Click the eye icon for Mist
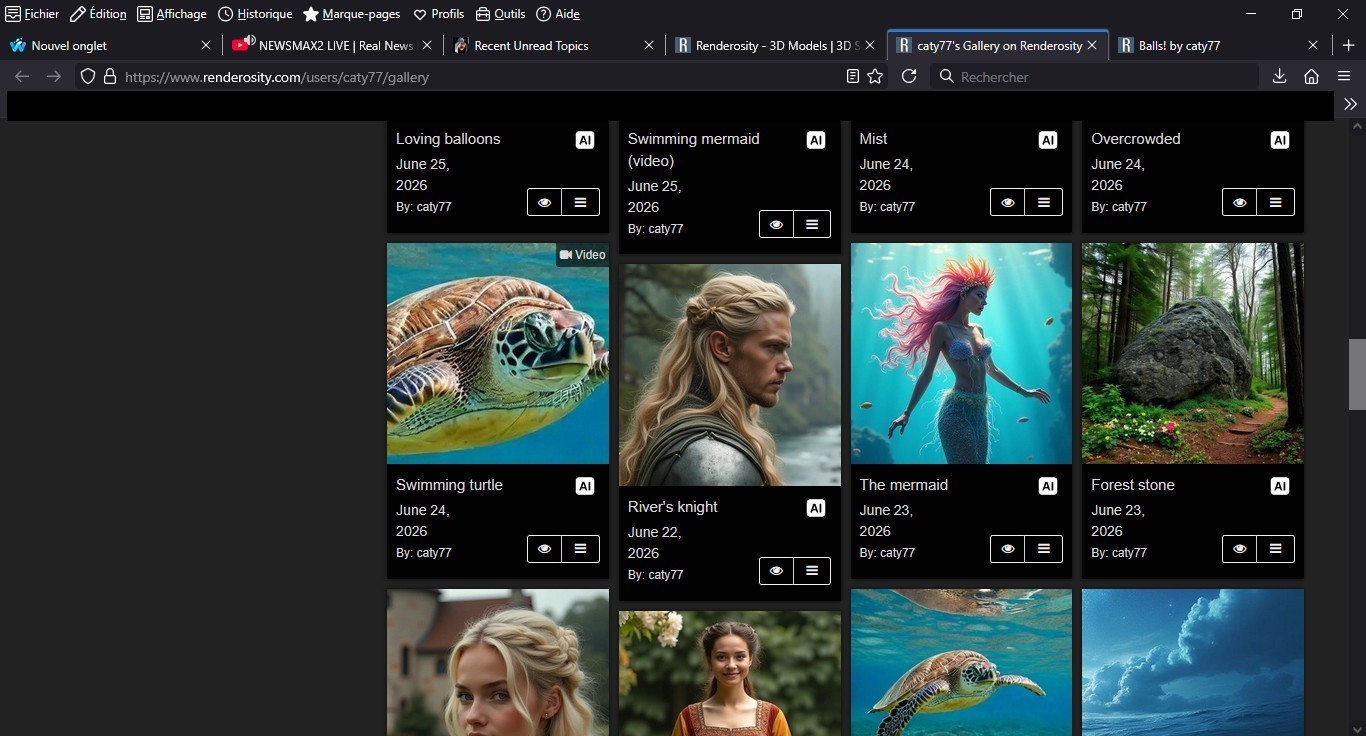This screenshot has width=1366, height=736. point(1008,202)
